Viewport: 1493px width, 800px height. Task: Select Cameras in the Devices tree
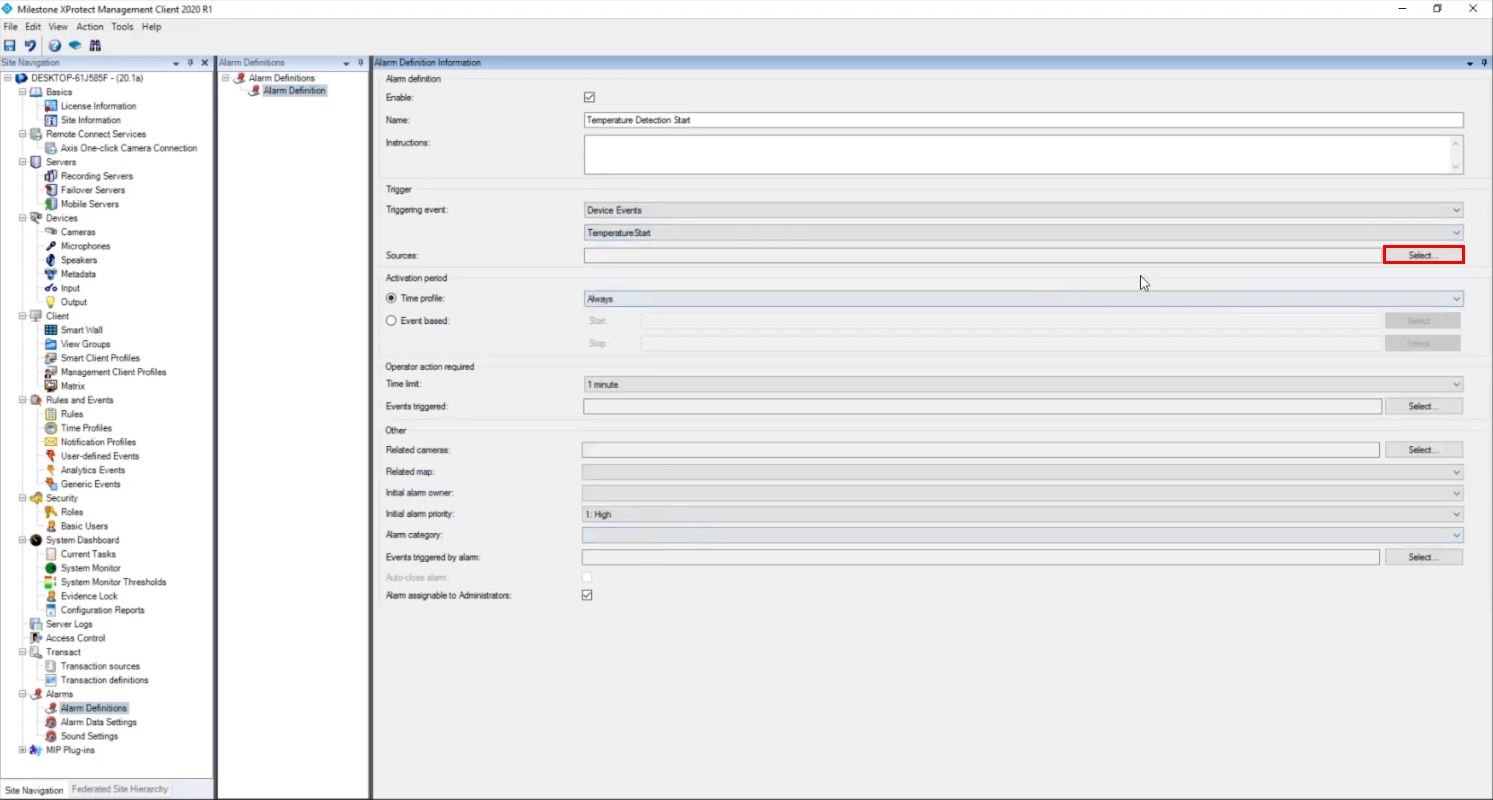(x=78, y=232)
